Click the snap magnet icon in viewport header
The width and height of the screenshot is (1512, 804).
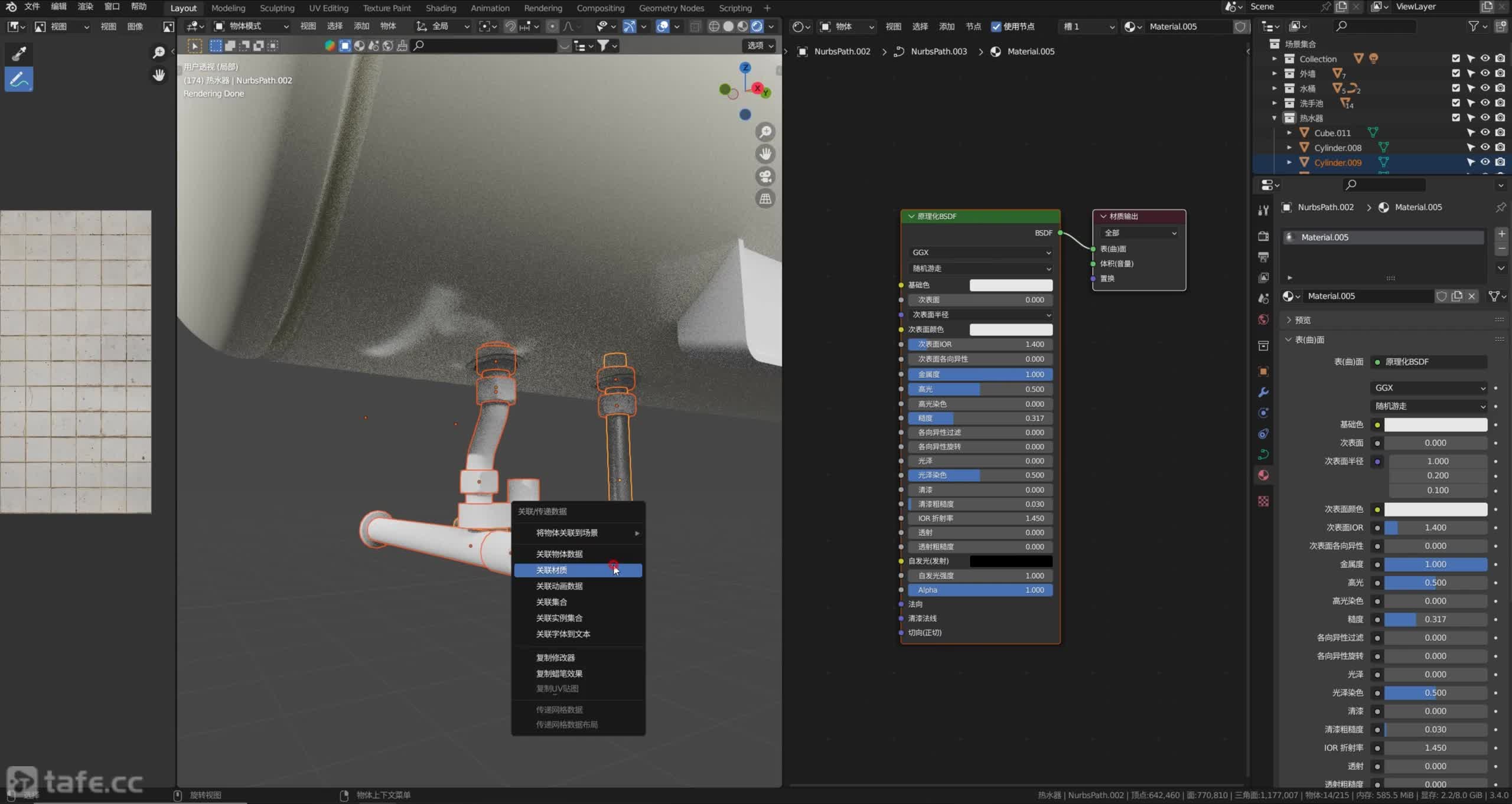[x=510, y=27]
